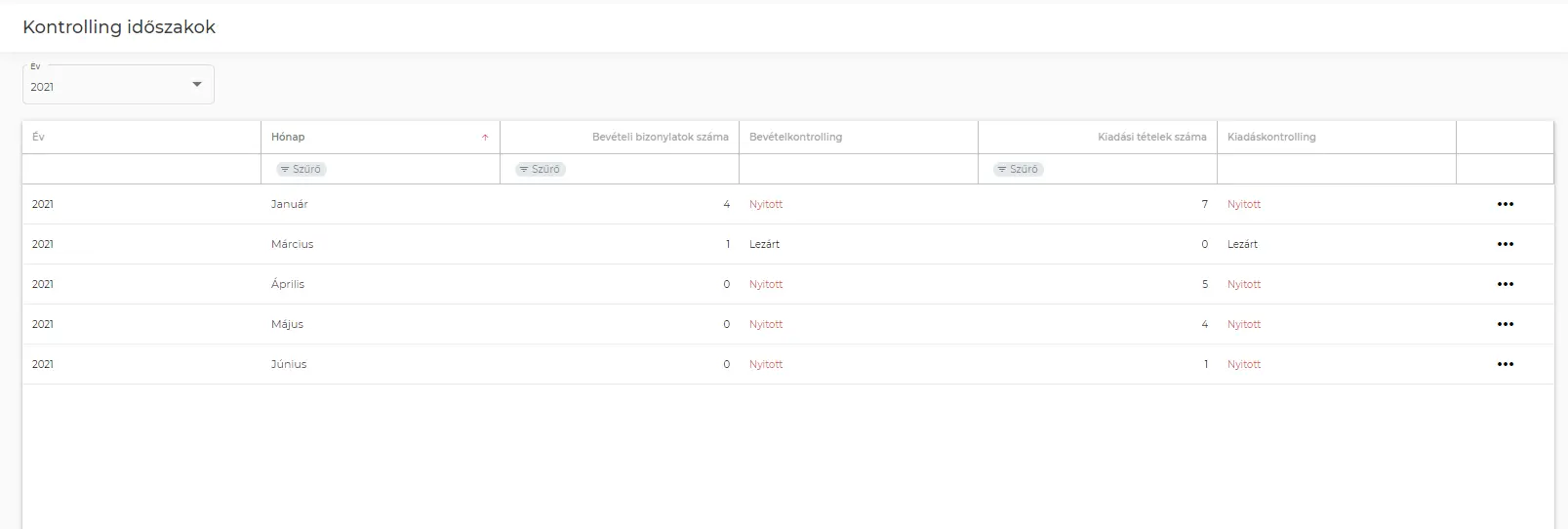Screen dimensions: 1568x529
Task: Click the Kiadási tételek száma column header
Action: click(1151, 137)
